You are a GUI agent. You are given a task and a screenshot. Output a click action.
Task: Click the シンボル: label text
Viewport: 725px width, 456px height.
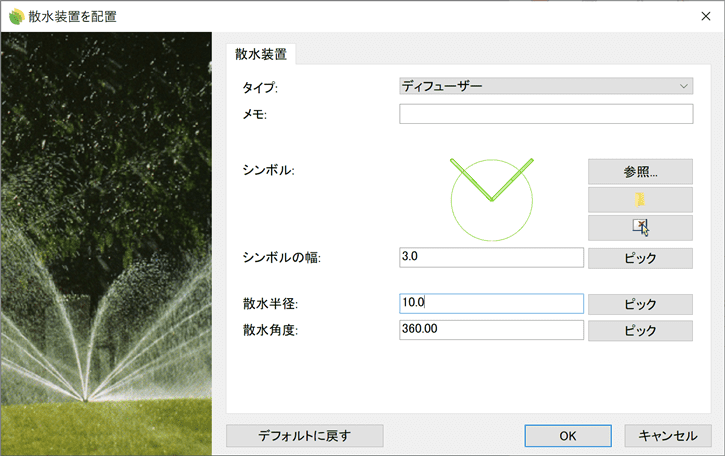269,170
